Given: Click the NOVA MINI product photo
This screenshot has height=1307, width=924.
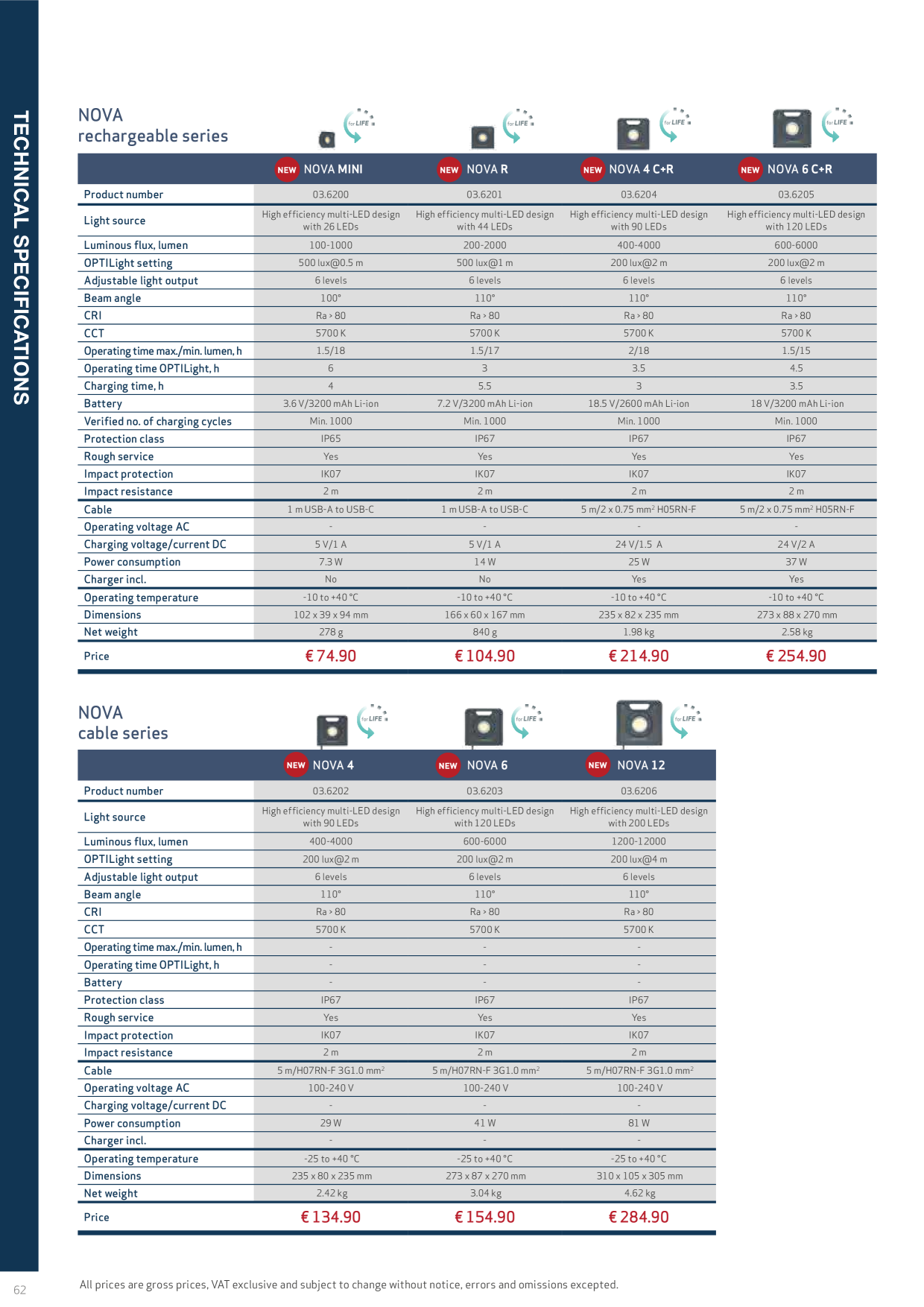Looking at the screenshot, I should click(x=326, y=139).
